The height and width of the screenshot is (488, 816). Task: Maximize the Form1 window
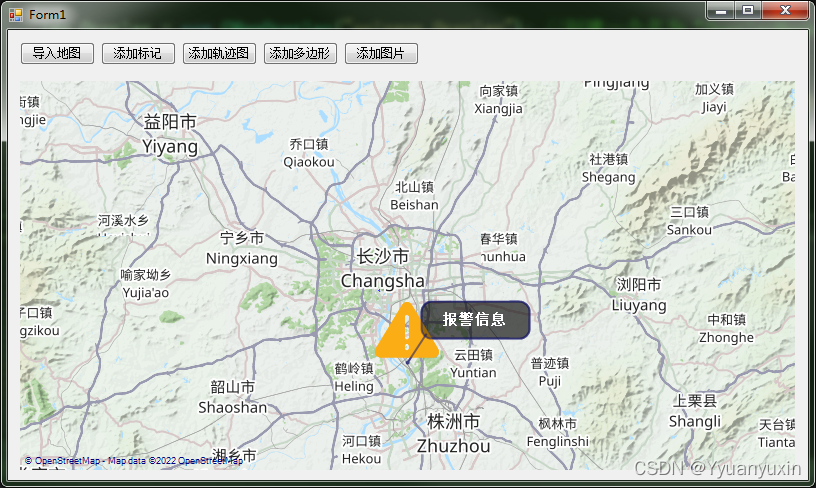click(x=748, y=11)
